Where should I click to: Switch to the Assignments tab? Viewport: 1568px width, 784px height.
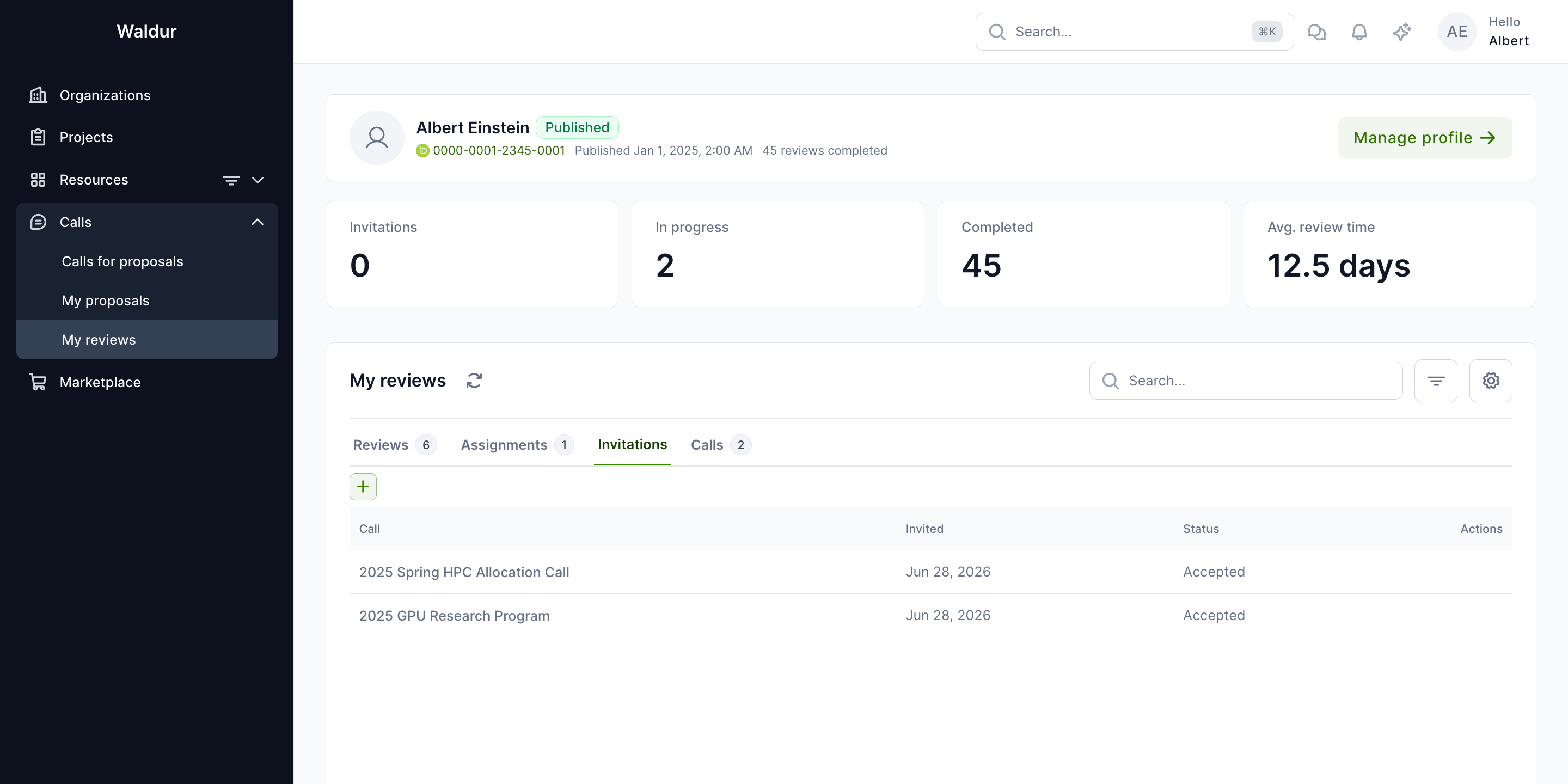(x=517, y=445)
